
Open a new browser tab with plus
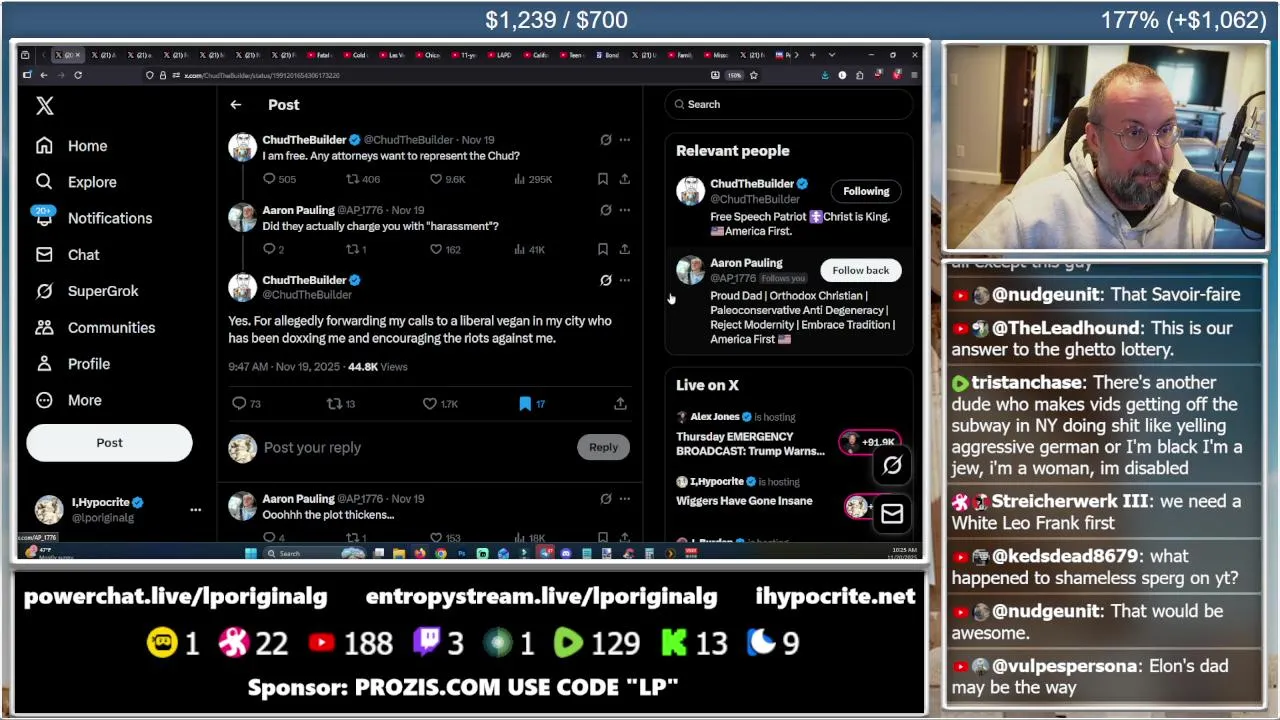[x=812, y=55]
